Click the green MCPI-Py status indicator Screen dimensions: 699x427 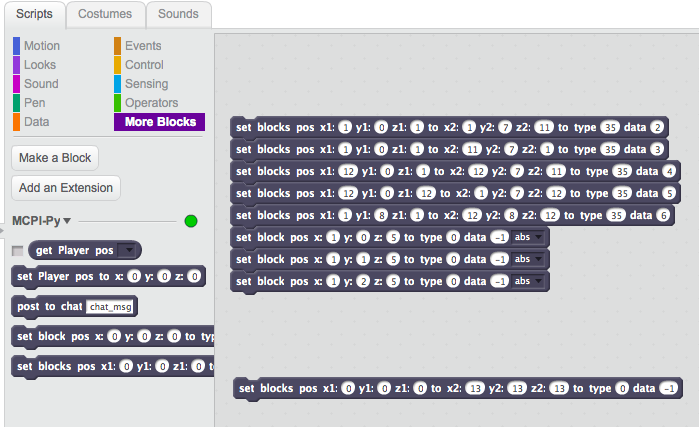click(191, 221)
